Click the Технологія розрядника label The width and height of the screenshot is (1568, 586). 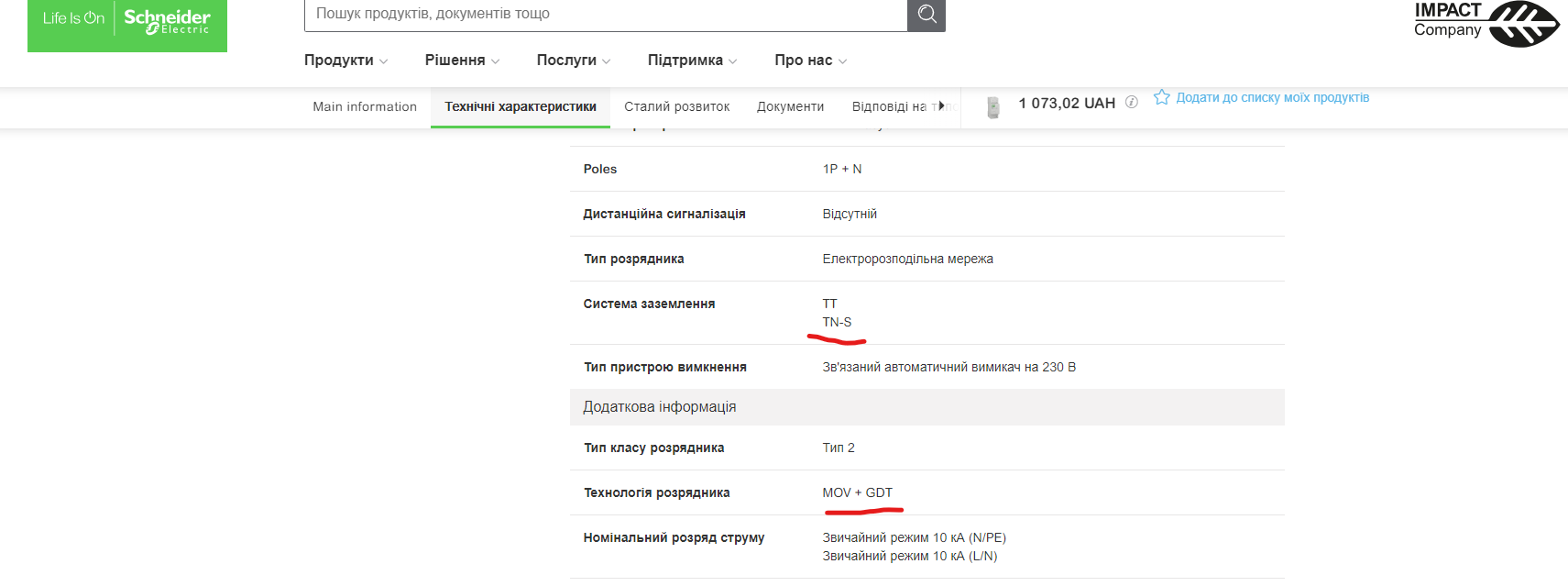click(657, 492)
